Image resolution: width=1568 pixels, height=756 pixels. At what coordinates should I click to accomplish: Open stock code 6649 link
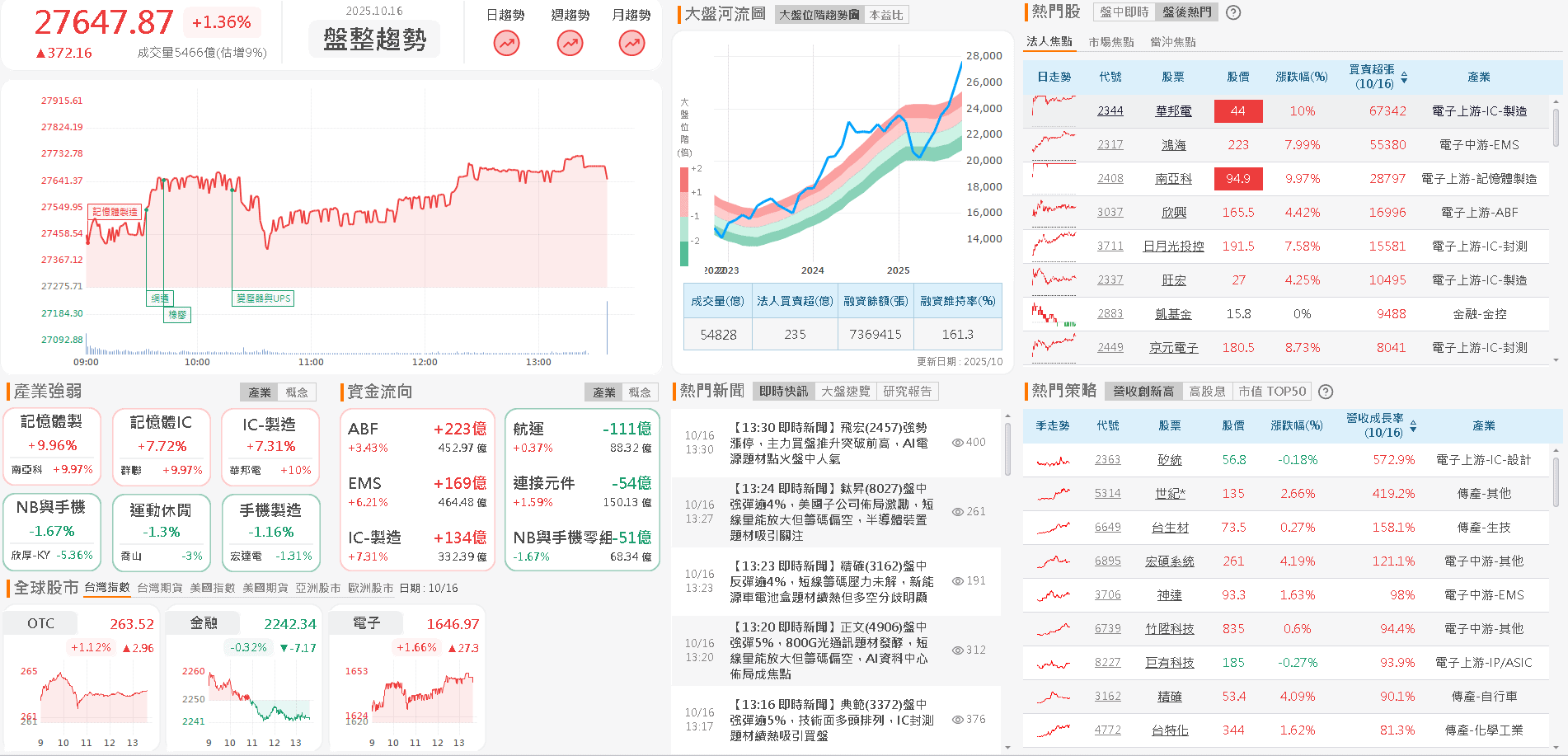tap(1108, 528)
